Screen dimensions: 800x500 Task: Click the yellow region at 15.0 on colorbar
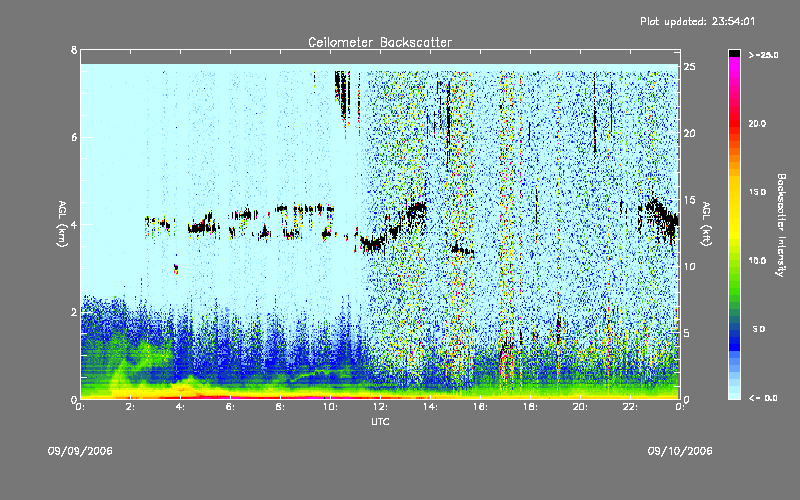coord(734,192)
